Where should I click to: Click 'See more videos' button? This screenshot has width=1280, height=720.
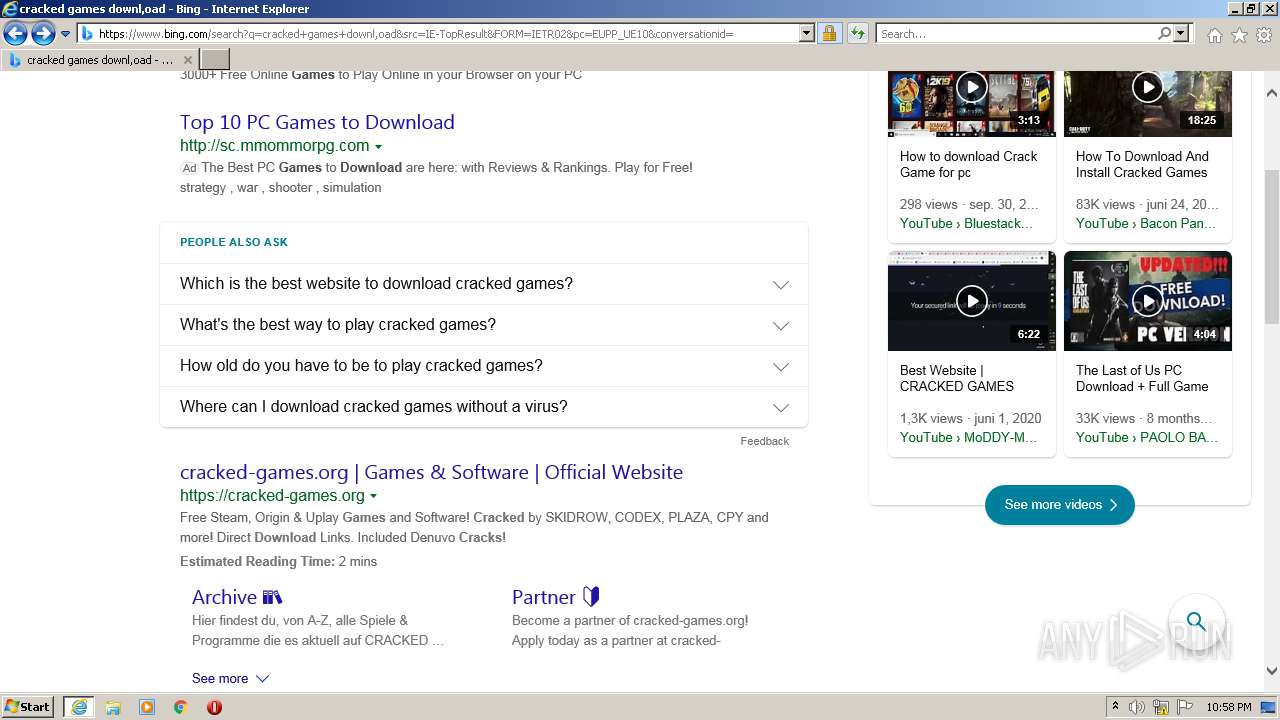pyautogui.click(x=1060, y=505)
